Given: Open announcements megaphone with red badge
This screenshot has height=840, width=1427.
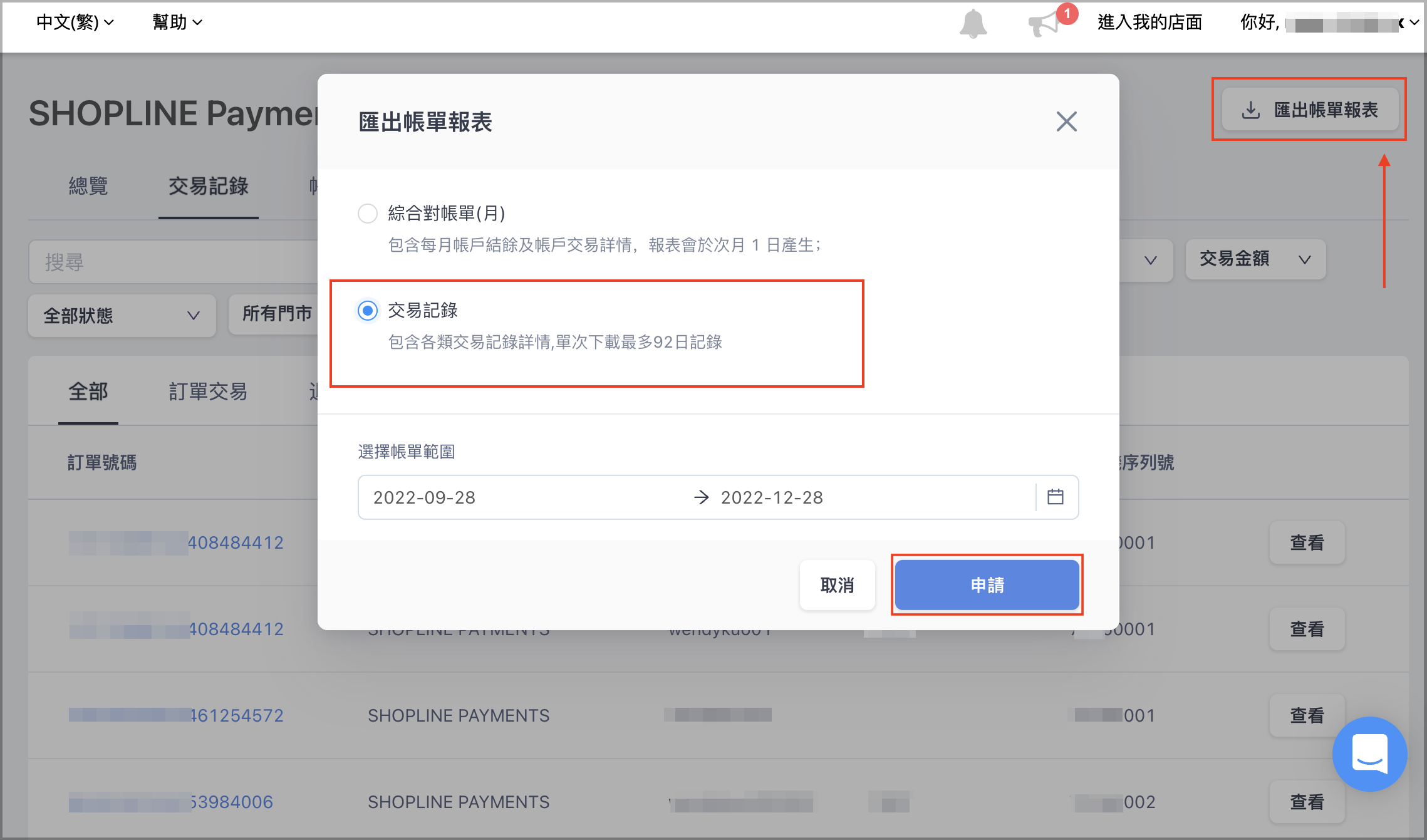Looking at the screenshot, I should pyautogui.click(x=1051, y=21).
